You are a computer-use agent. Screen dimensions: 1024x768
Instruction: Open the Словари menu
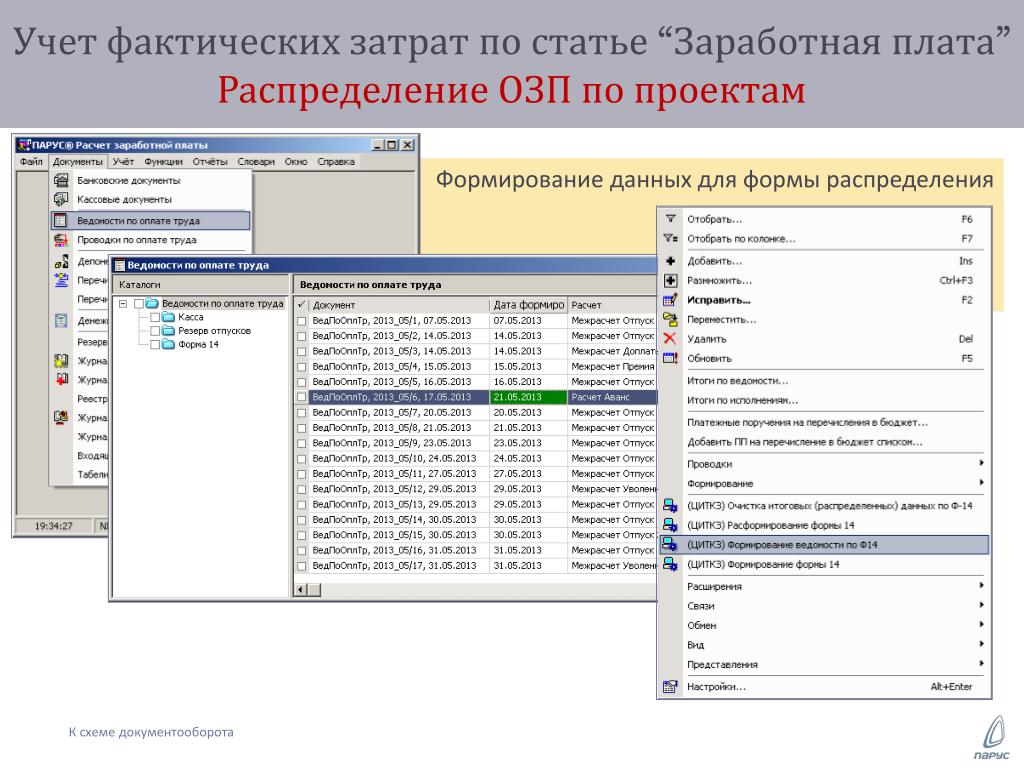pos(256,161)
